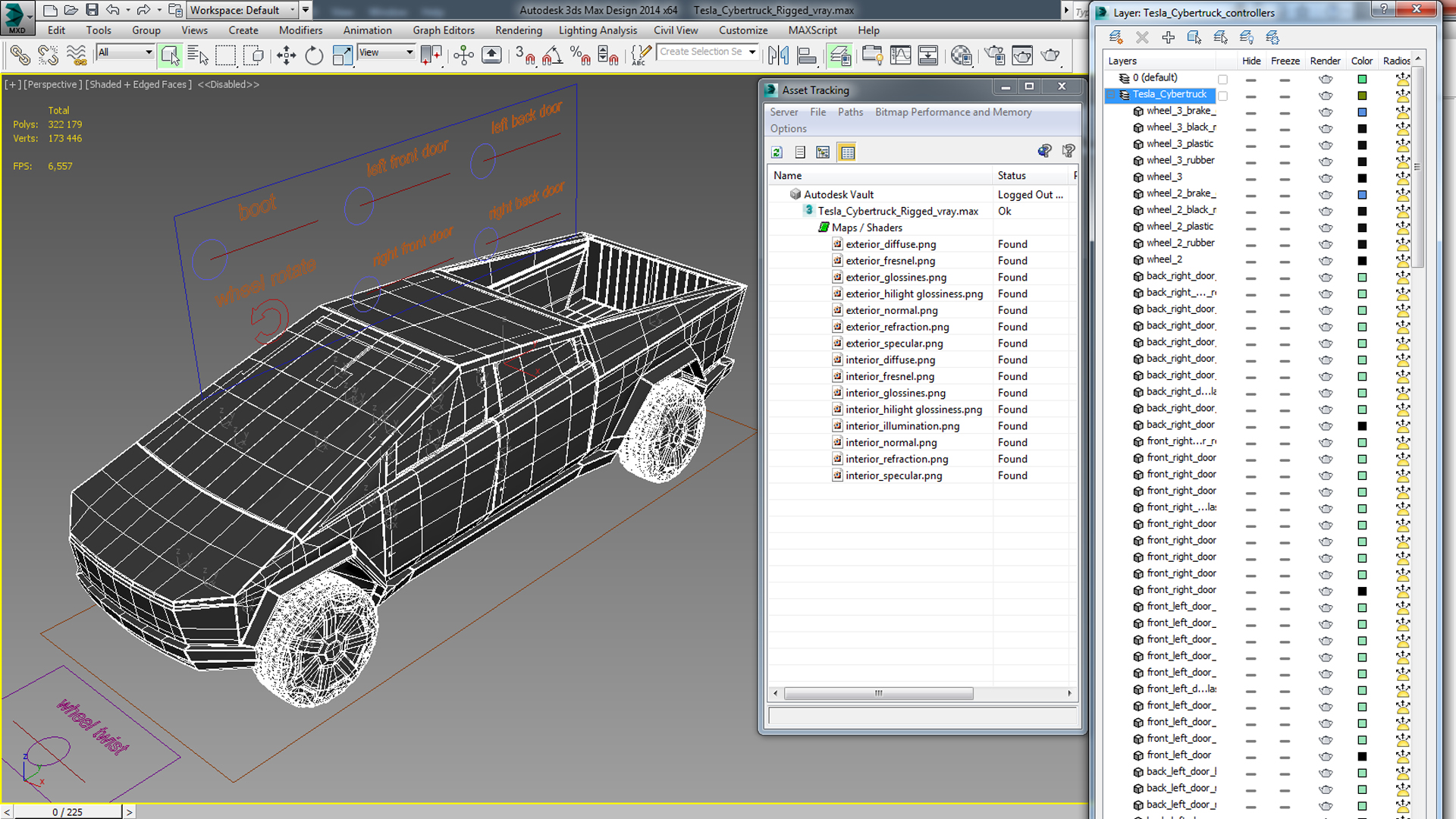Open the Rendering menu

(519, 30)
